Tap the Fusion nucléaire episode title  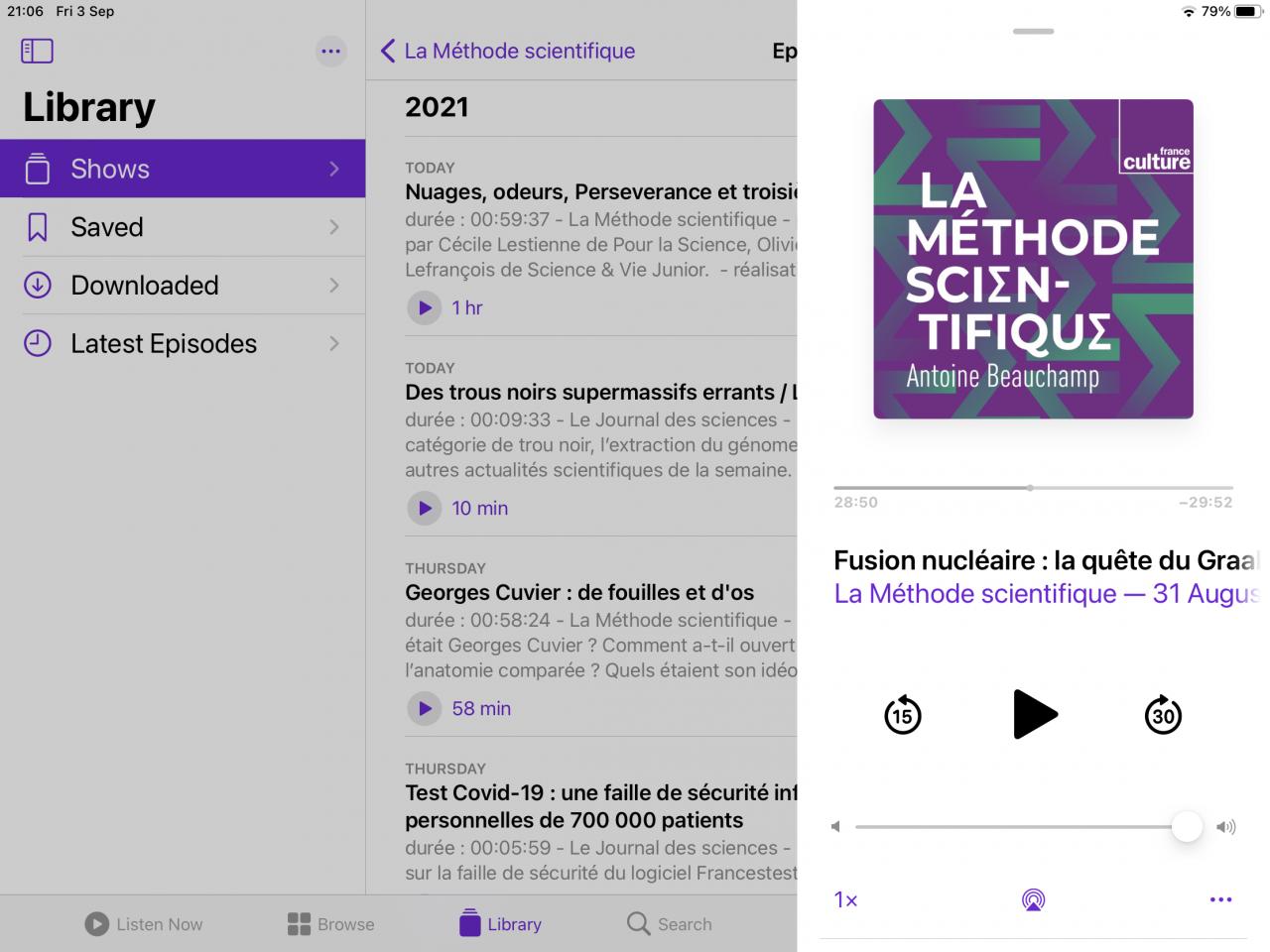1047,560
